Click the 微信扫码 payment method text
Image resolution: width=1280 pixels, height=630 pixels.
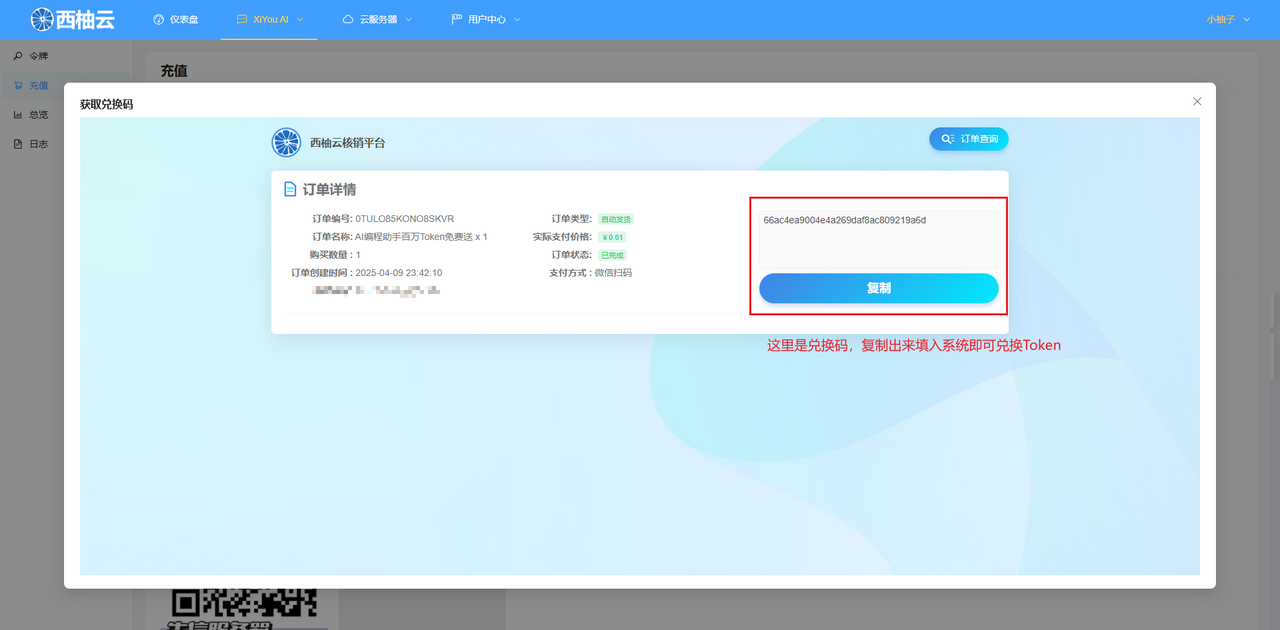click(613, 273)
